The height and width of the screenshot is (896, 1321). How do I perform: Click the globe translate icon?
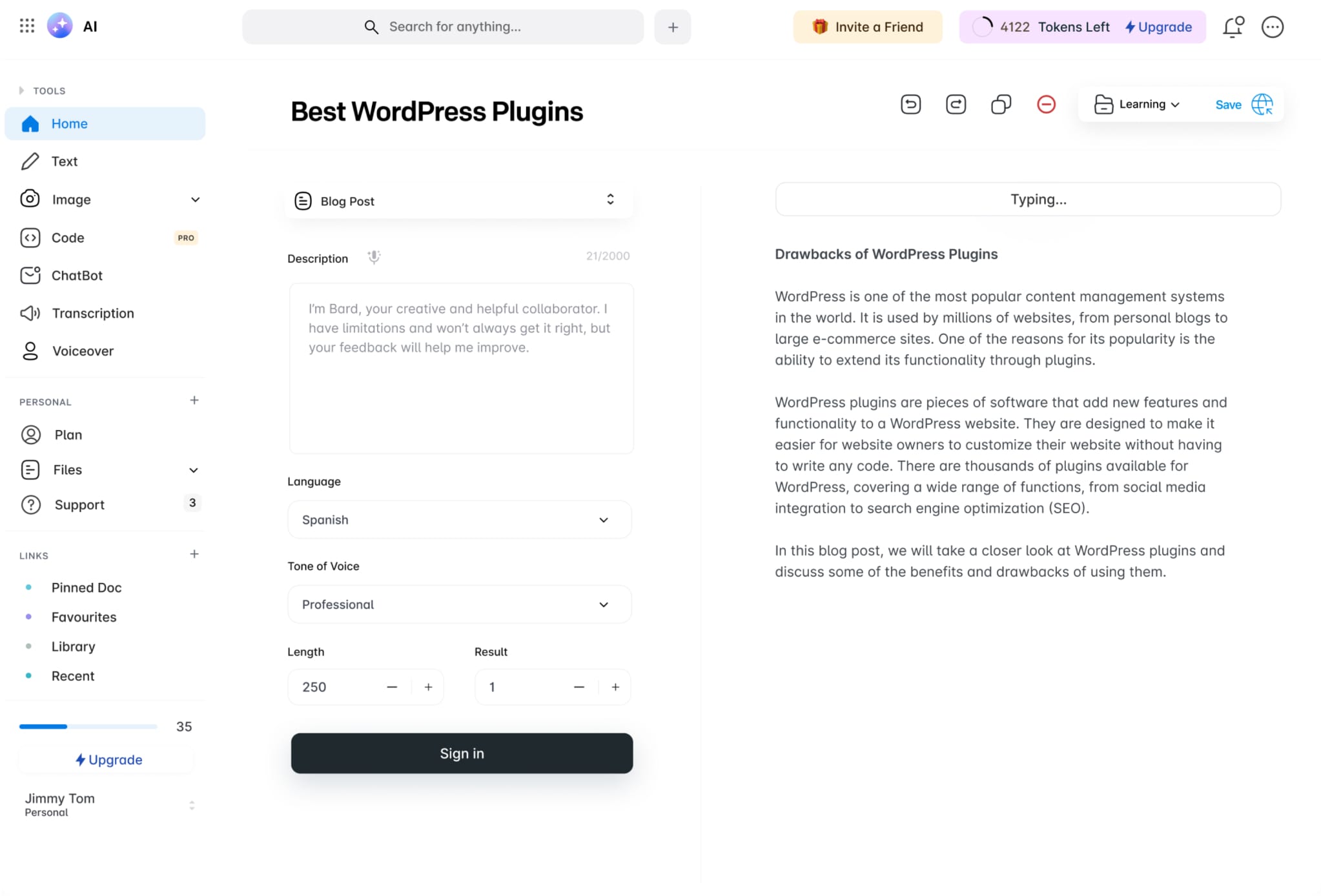(x=1262, y=105)
